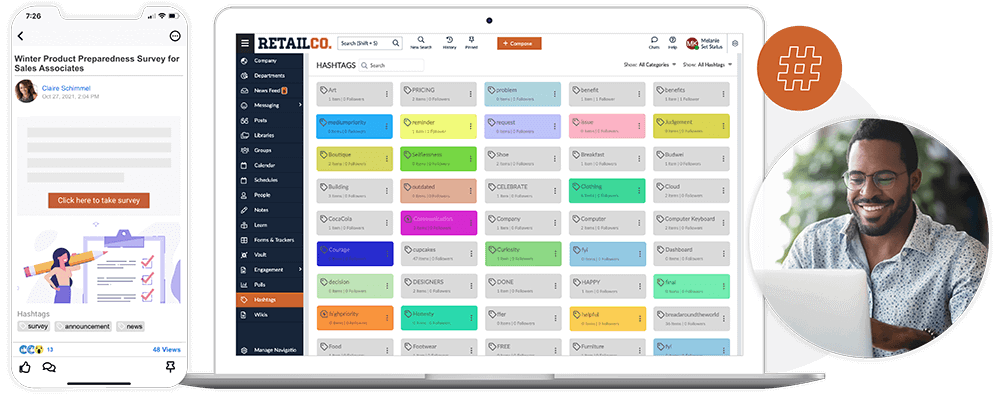Tap the thumbs-up like icon on phone
This screenshot has width=1000, height=395.
point(25,367)
